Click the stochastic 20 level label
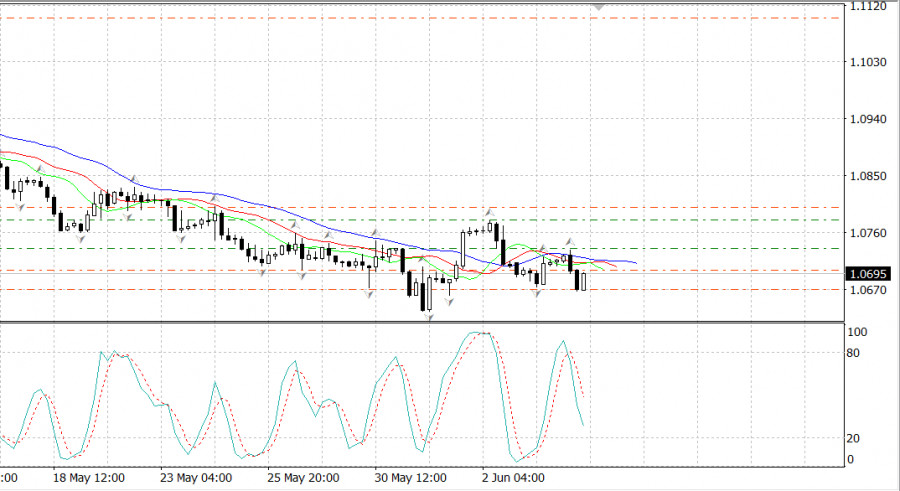The image size is (900, 491). [856, 438]
